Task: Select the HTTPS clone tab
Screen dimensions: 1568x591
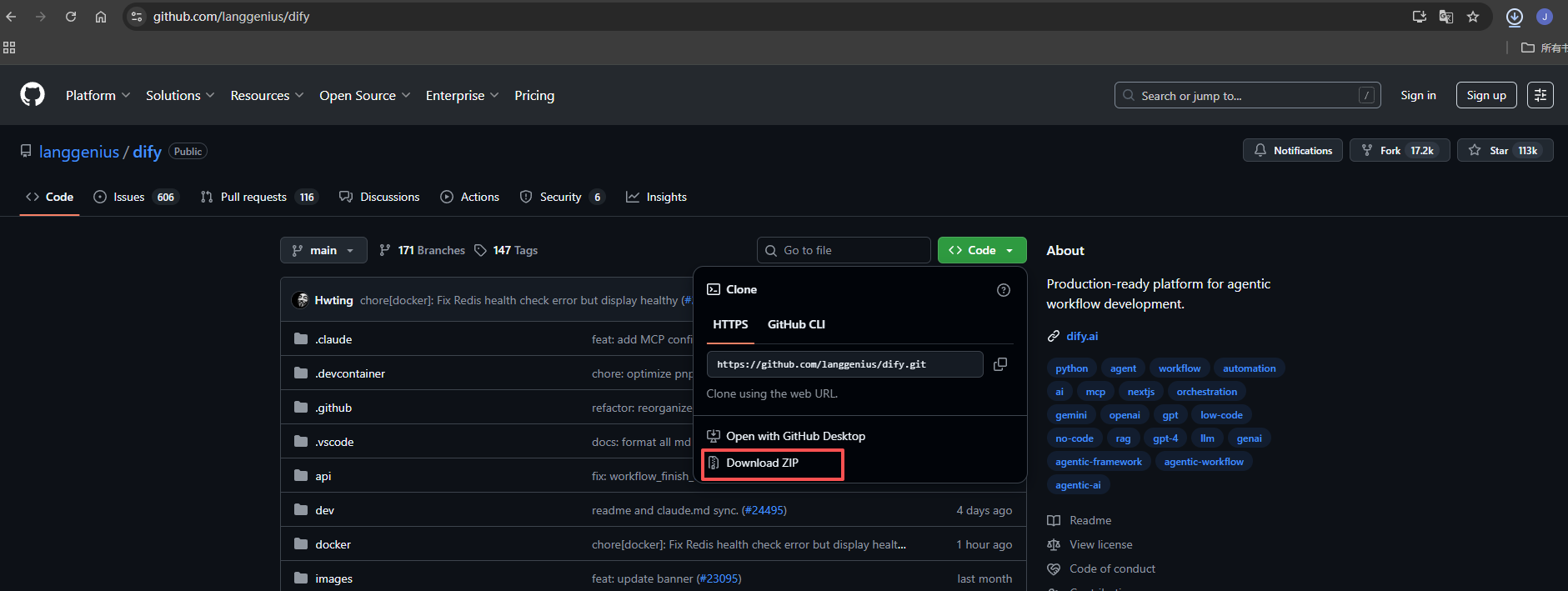Action: [730, 324]
